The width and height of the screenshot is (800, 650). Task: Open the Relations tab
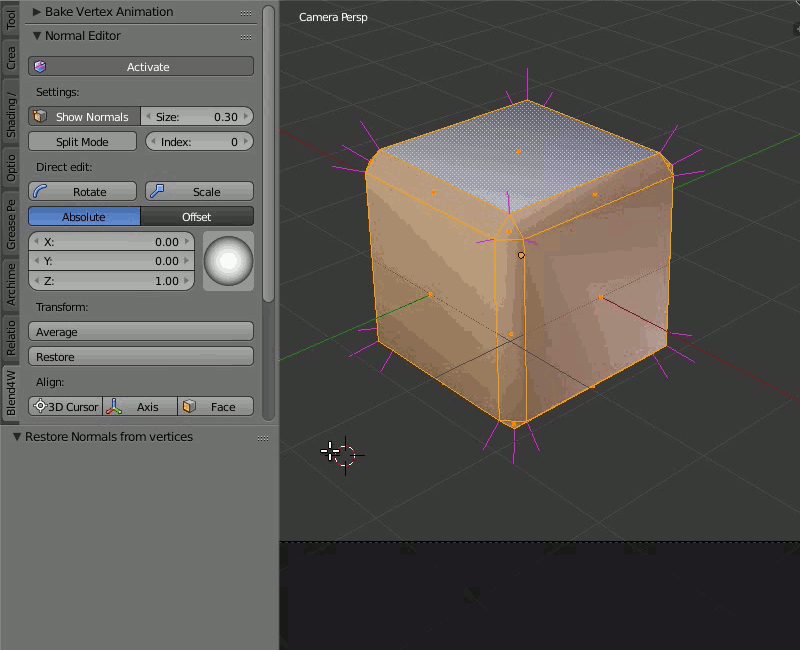11,337
